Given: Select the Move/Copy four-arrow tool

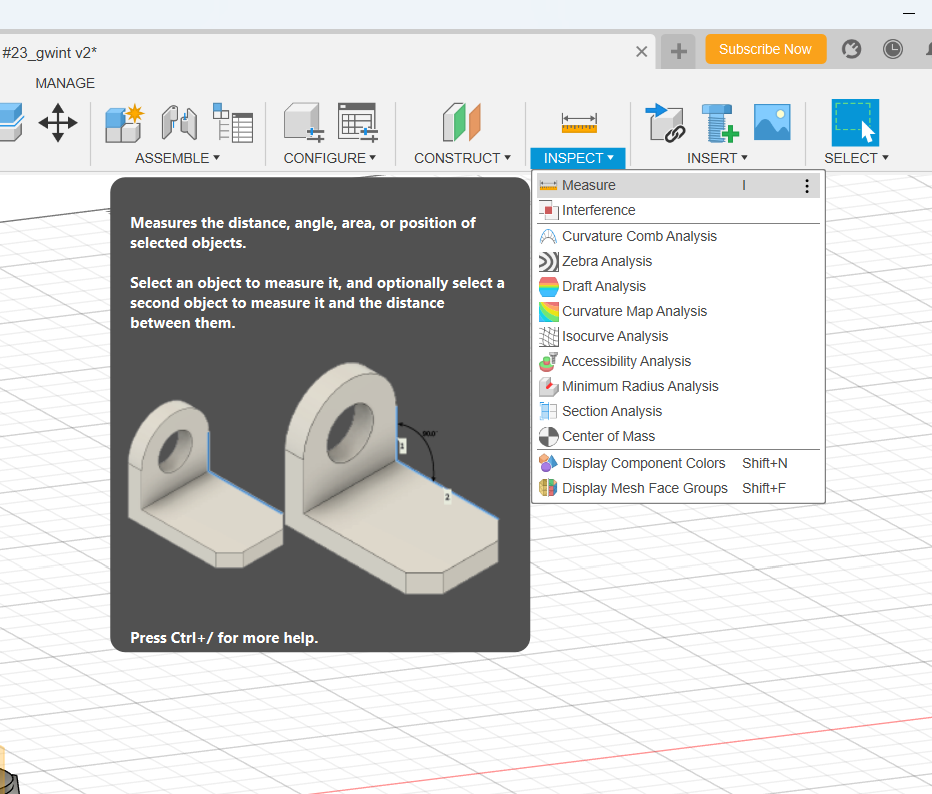Looking at the screenshot, I should click(58, 123).
